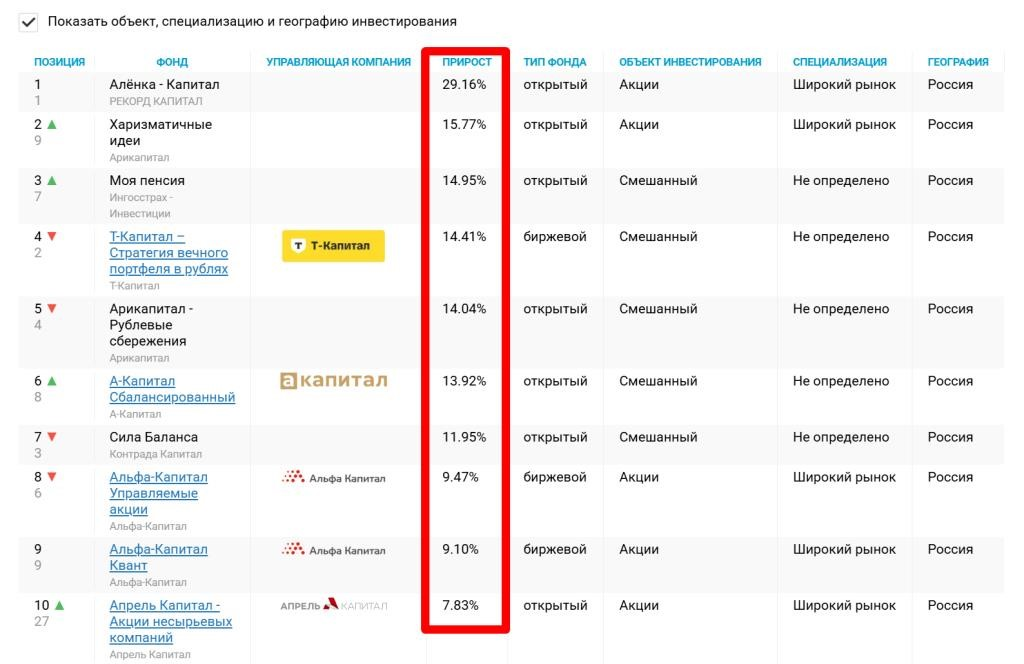Click the А-Капитал company logo
This screenshot has height=664, width=1024.
click(x=333, y=381)
